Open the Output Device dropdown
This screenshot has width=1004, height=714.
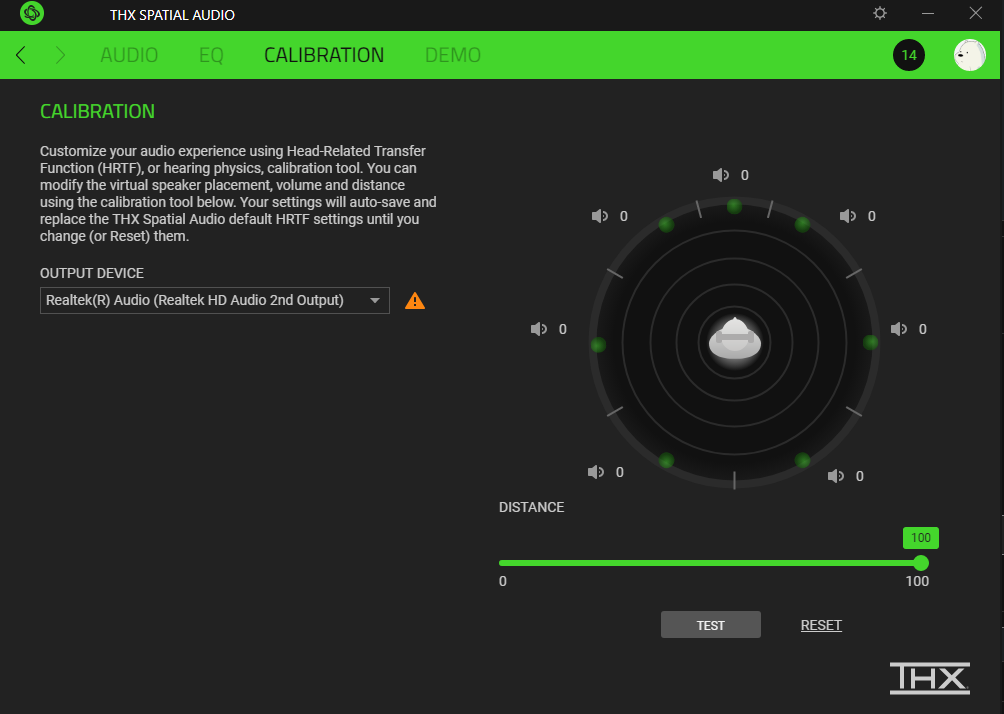pyautogui.click(x=215, y=300)
